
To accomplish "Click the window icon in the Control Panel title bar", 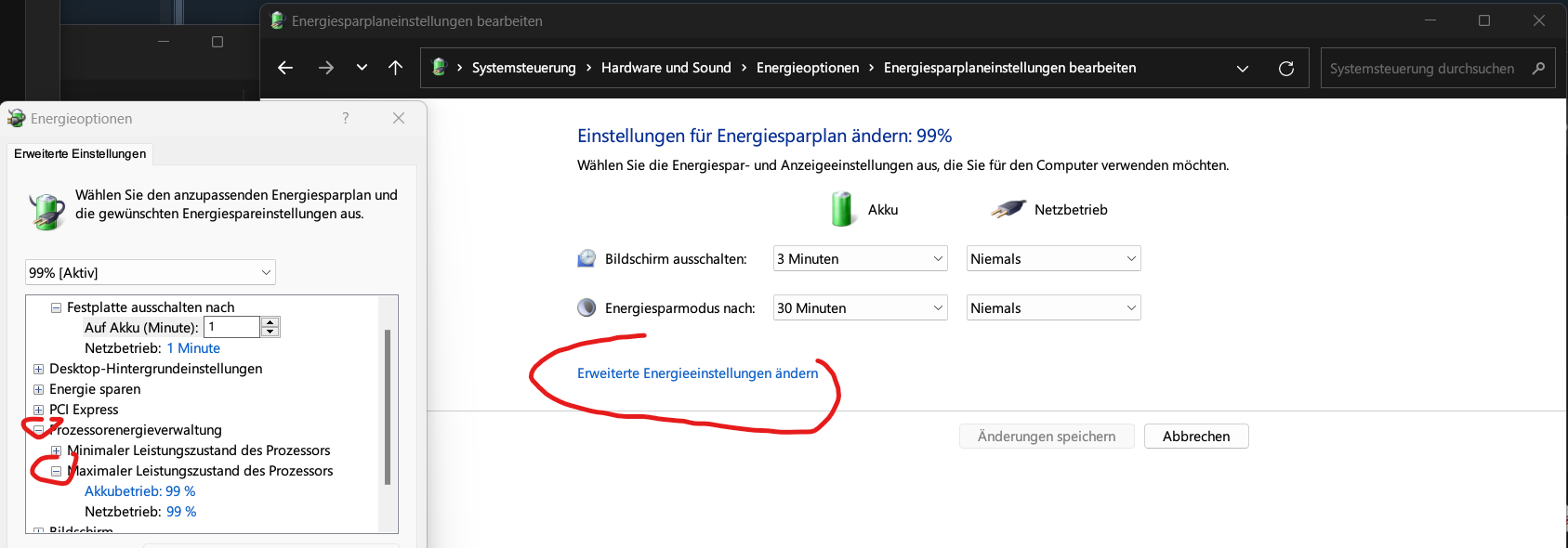I will tap(277, 20).
